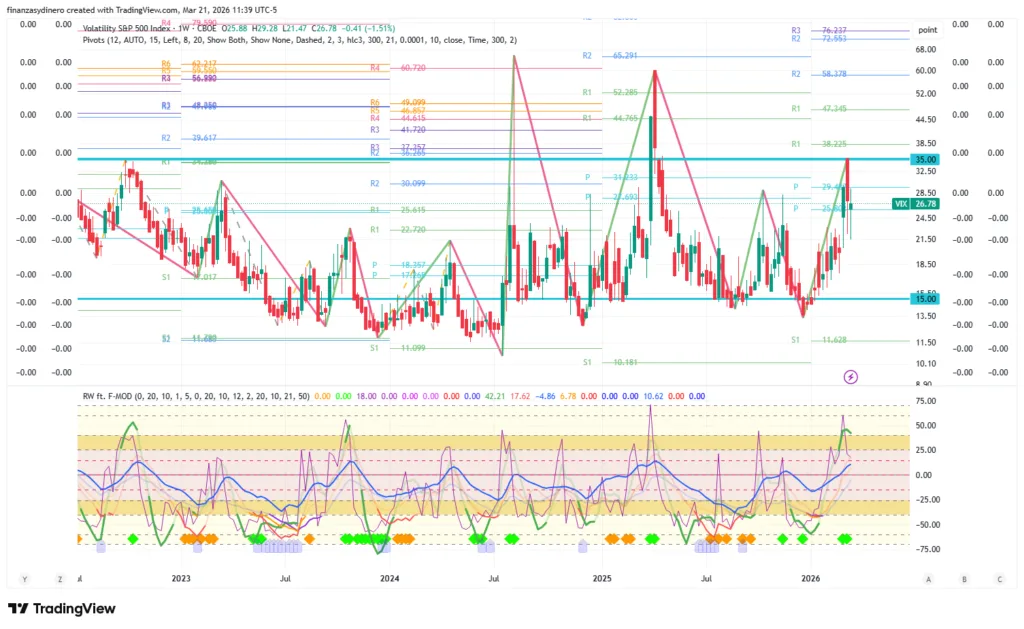Click the circled B scale icon
The height and width of the screenshot is (629, 1024).
(964, 579)
